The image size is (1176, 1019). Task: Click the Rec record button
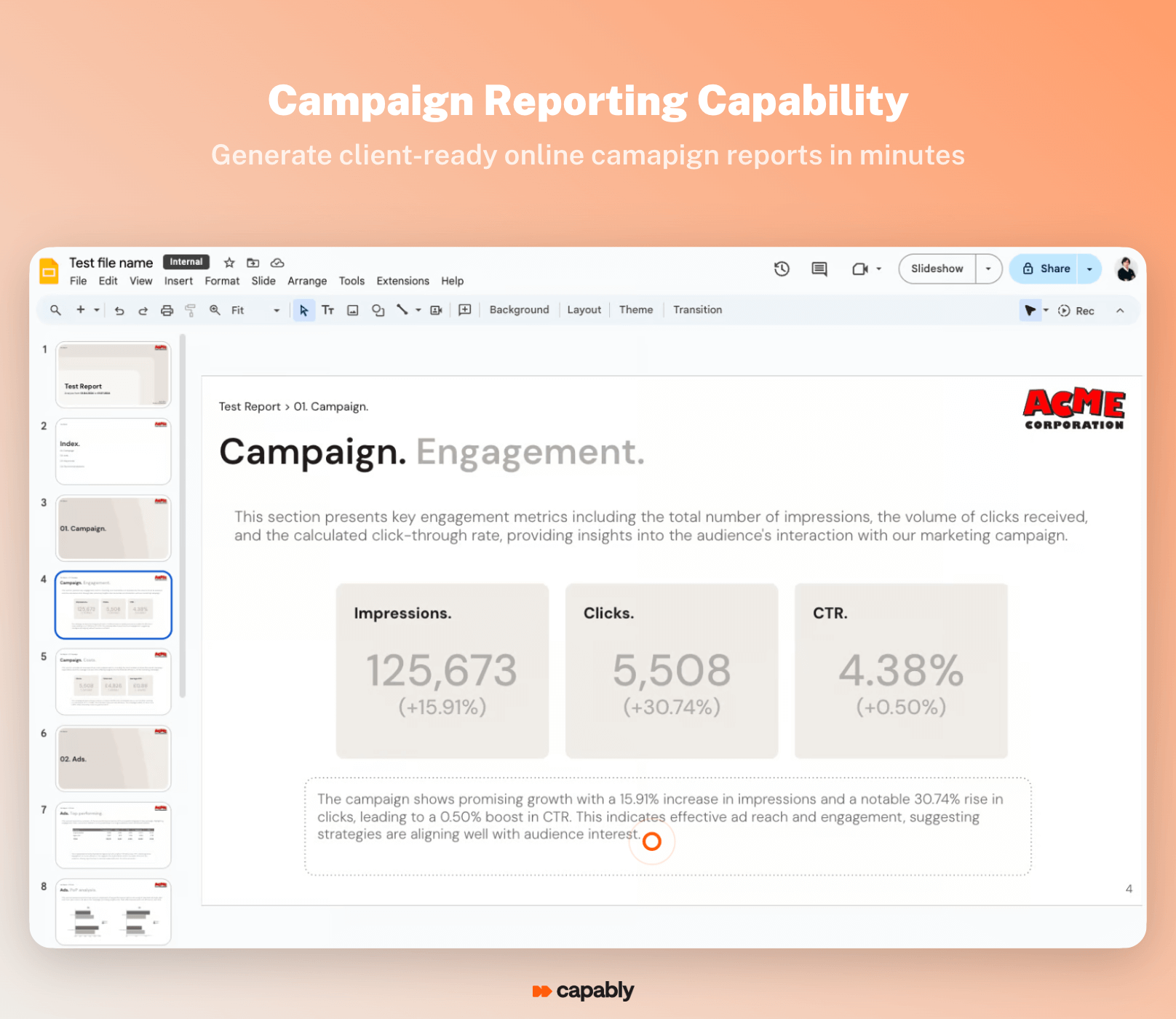tap(1076, 311)
